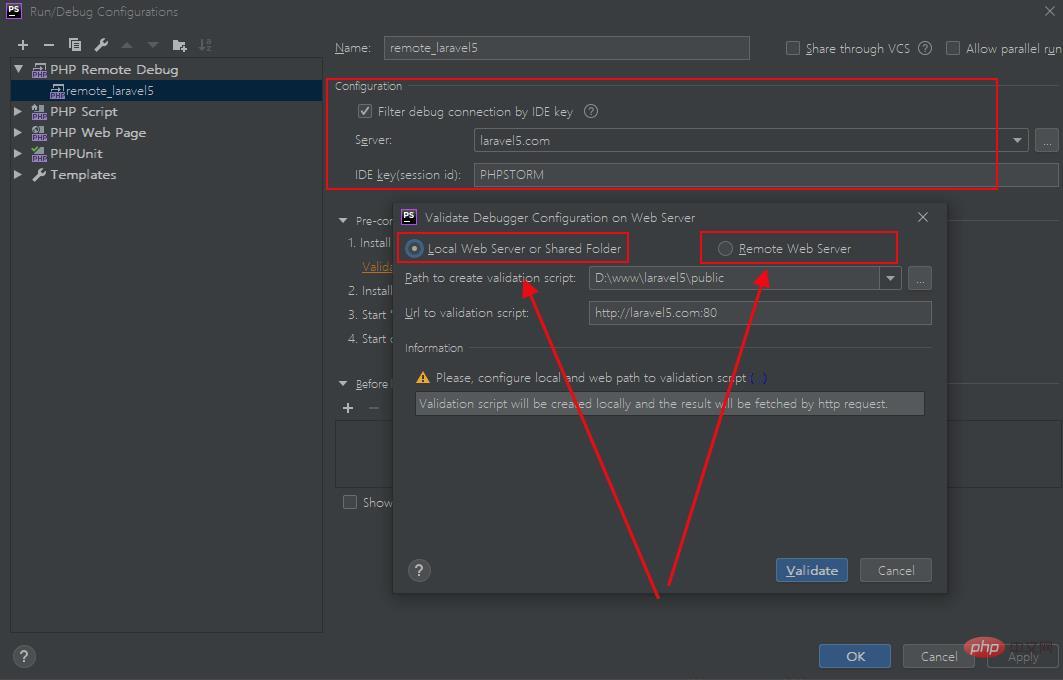Viewport: 1063px width, 680px height.
Task: Open the Validate link in Pre-configuration
Action: (x=377, y=267)
